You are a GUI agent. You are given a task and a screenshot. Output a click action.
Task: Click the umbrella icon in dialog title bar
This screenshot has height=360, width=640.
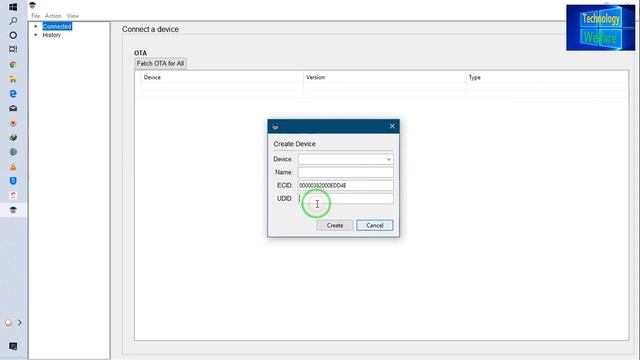point(276,127)
